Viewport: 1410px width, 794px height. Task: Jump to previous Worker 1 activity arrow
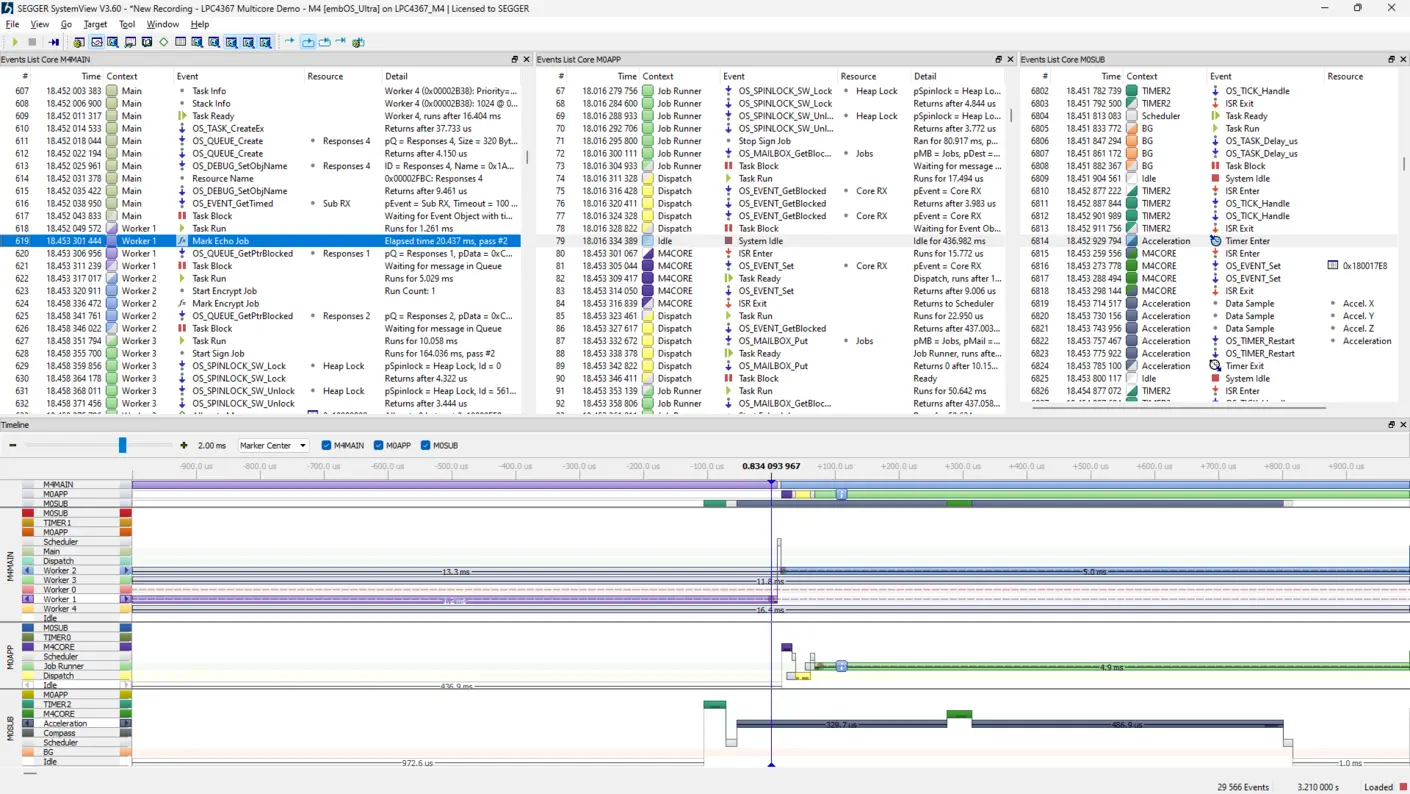(28, 599)
